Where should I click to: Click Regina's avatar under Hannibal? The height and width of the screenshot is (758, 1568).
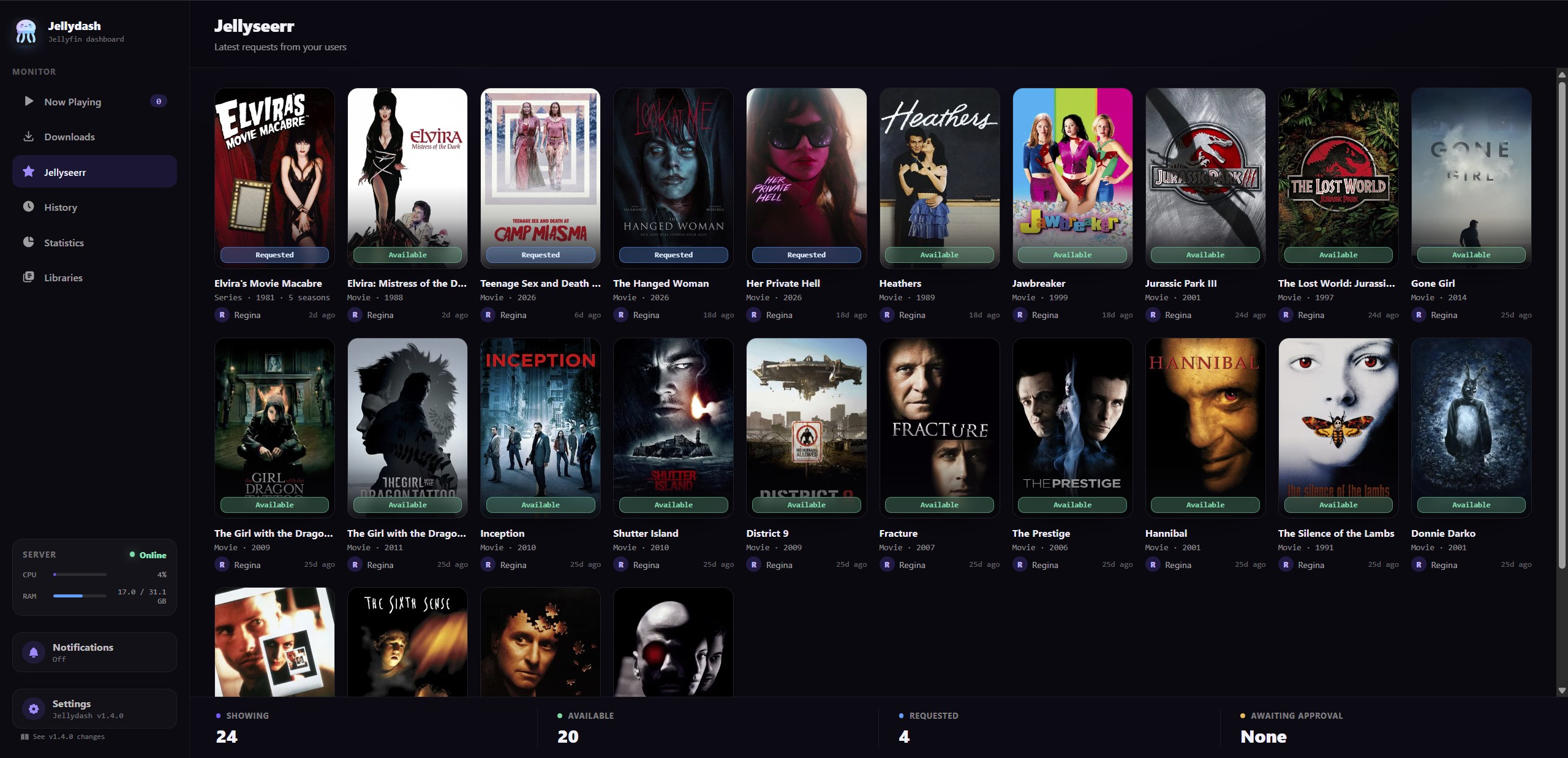[1153, 565]
